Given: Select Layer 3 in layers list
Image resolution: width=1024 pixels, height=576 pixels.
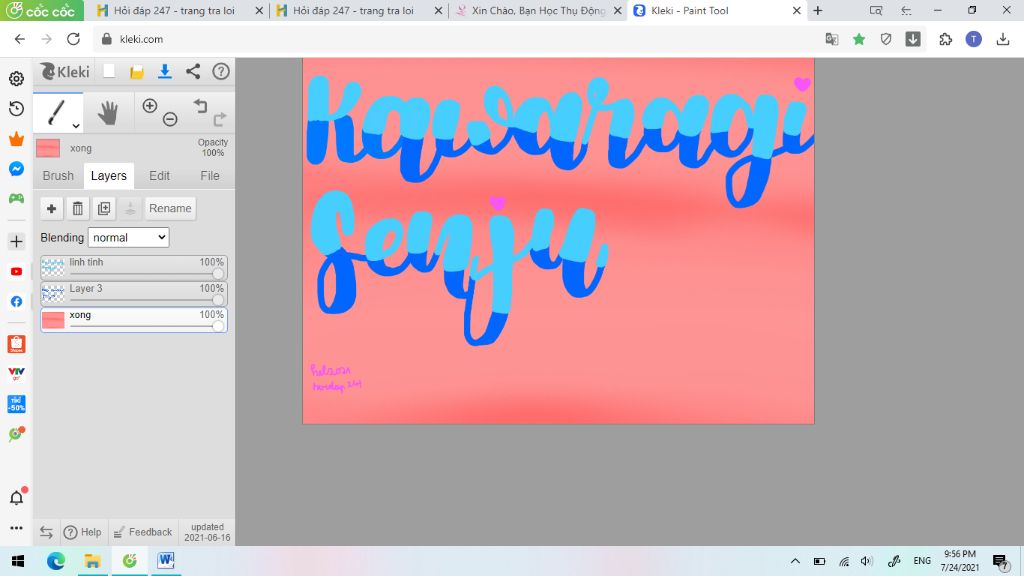Looking at the screenshot, I should tap(134, 293).
